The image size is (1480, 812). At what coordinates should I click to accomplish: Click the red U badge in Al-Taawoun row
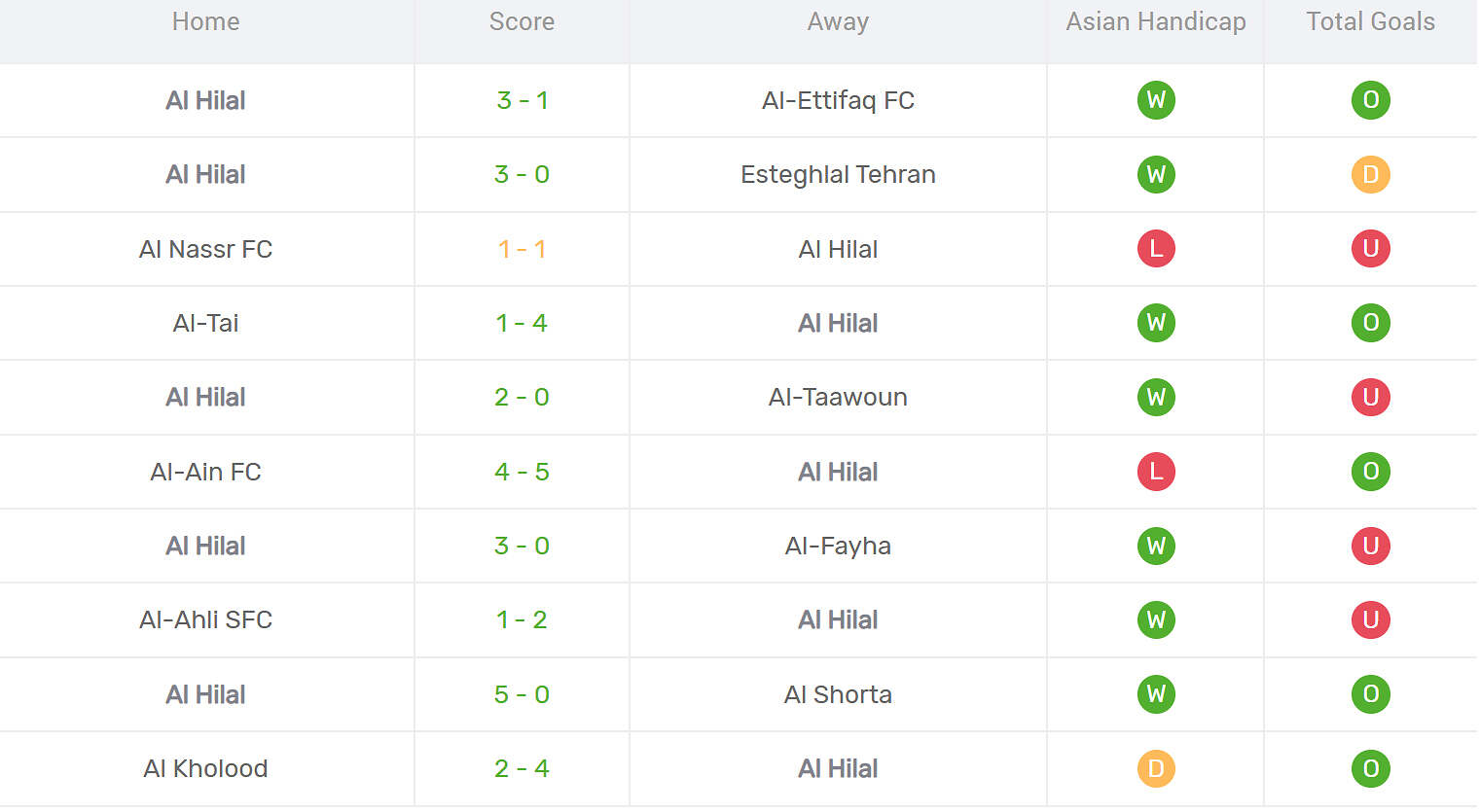point(1370,398)
